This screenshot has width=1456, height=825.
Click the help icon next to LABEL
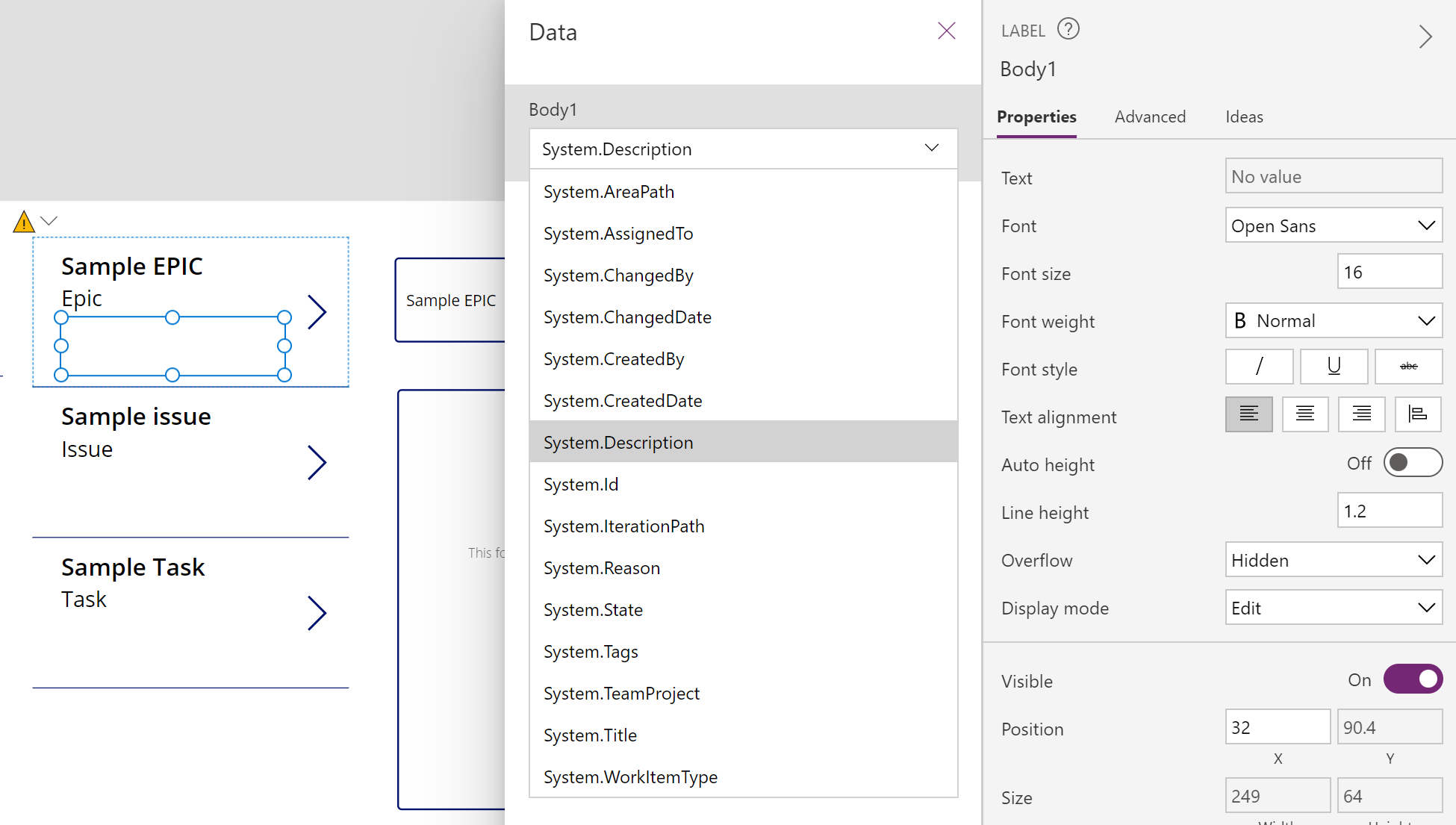click(x=1067, y=30)
